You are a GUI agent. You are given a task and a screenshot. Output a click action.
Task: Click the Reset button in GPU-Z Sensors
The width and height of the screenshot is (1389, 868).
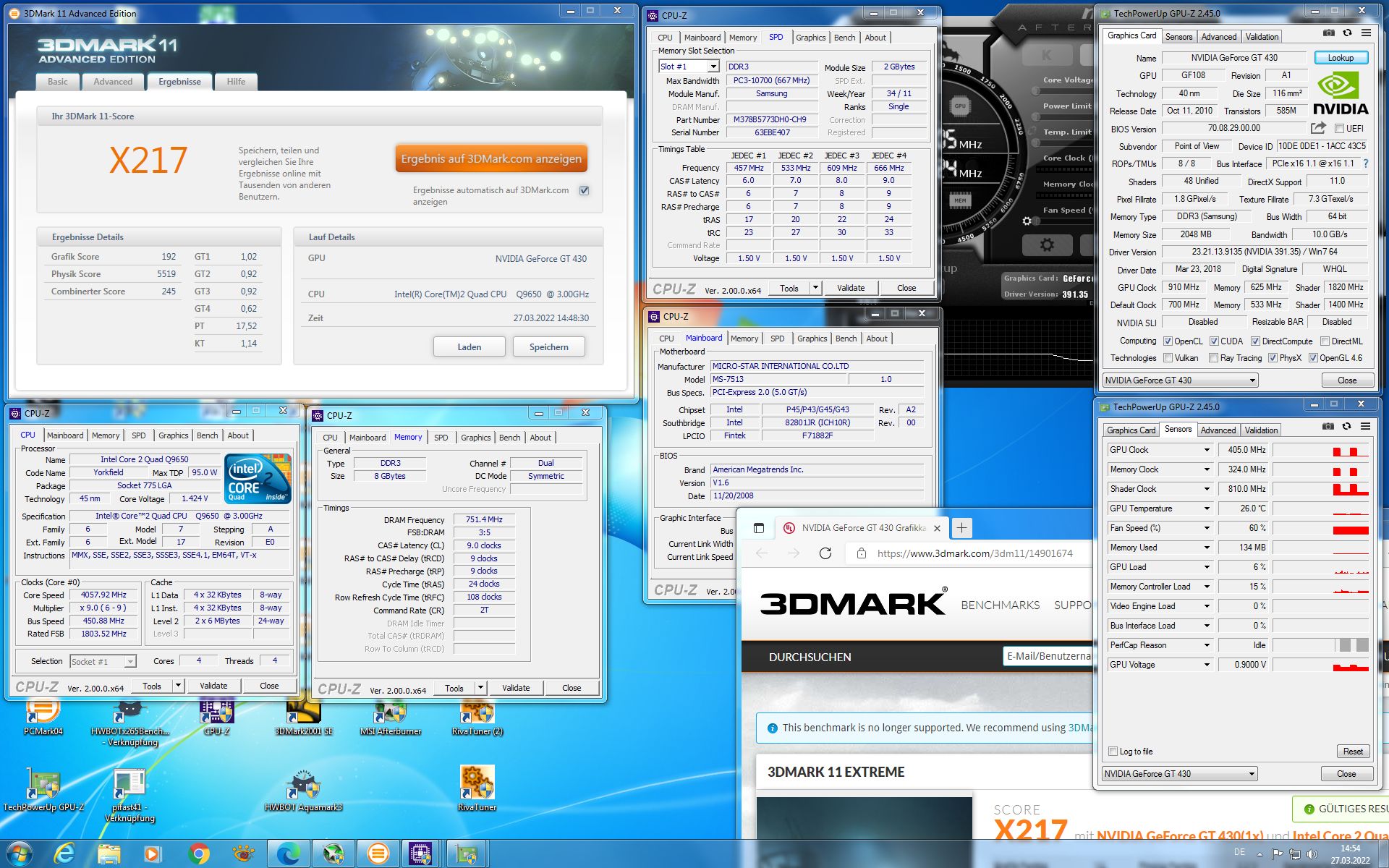[1352, 752]
